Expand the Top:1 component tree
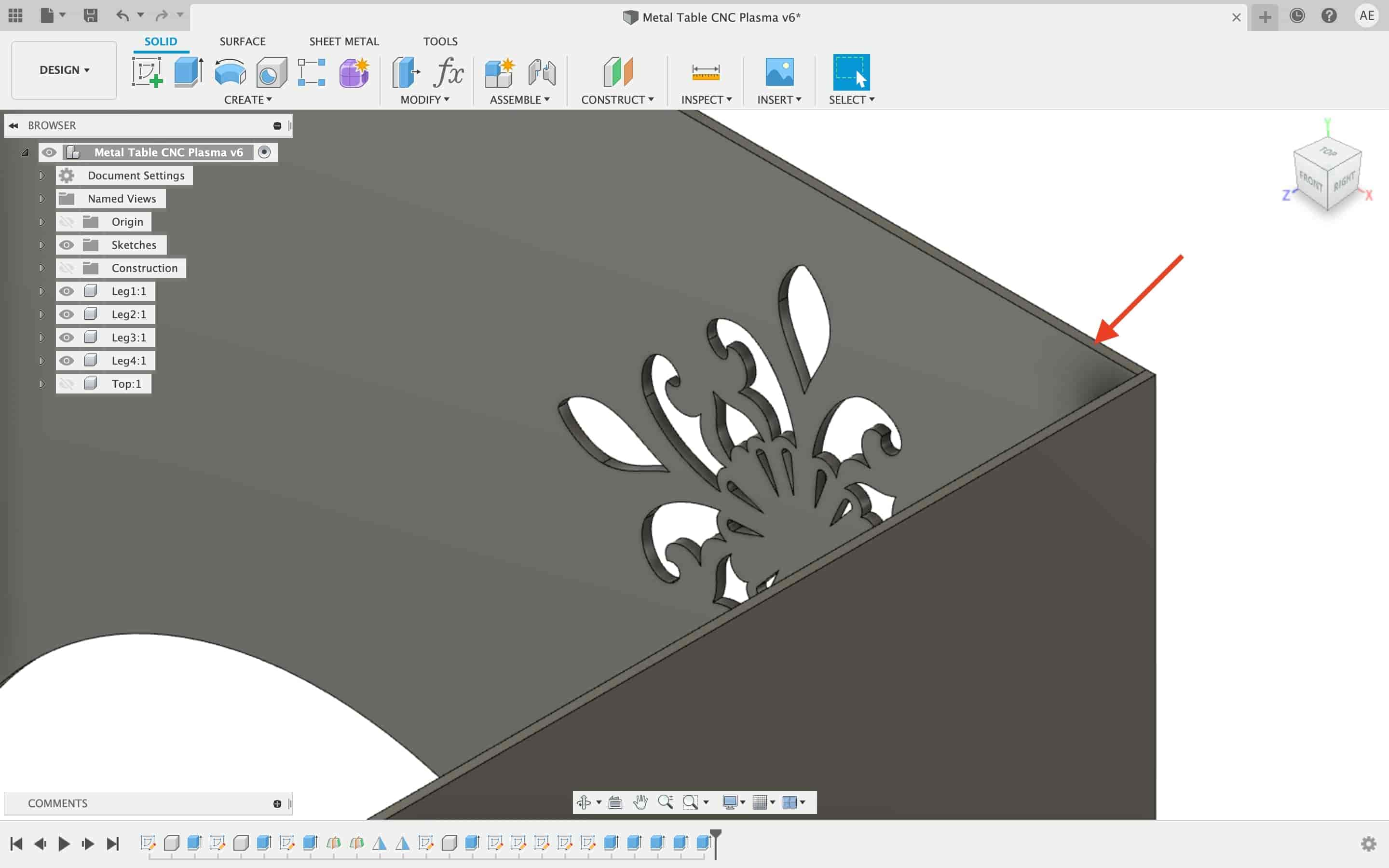The height and width of the screenshot is (868, 1389). [41, 383]
